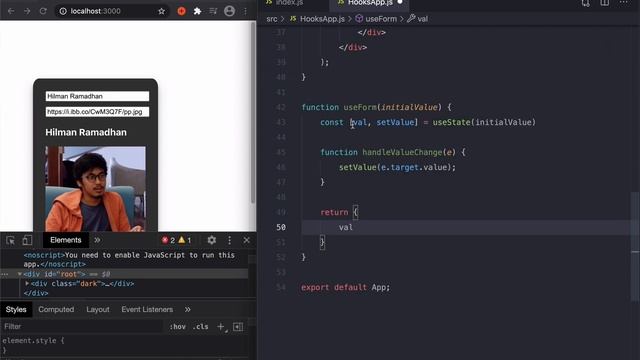Click the profile photo in the card
640x360 pixels.
[96, 189]
